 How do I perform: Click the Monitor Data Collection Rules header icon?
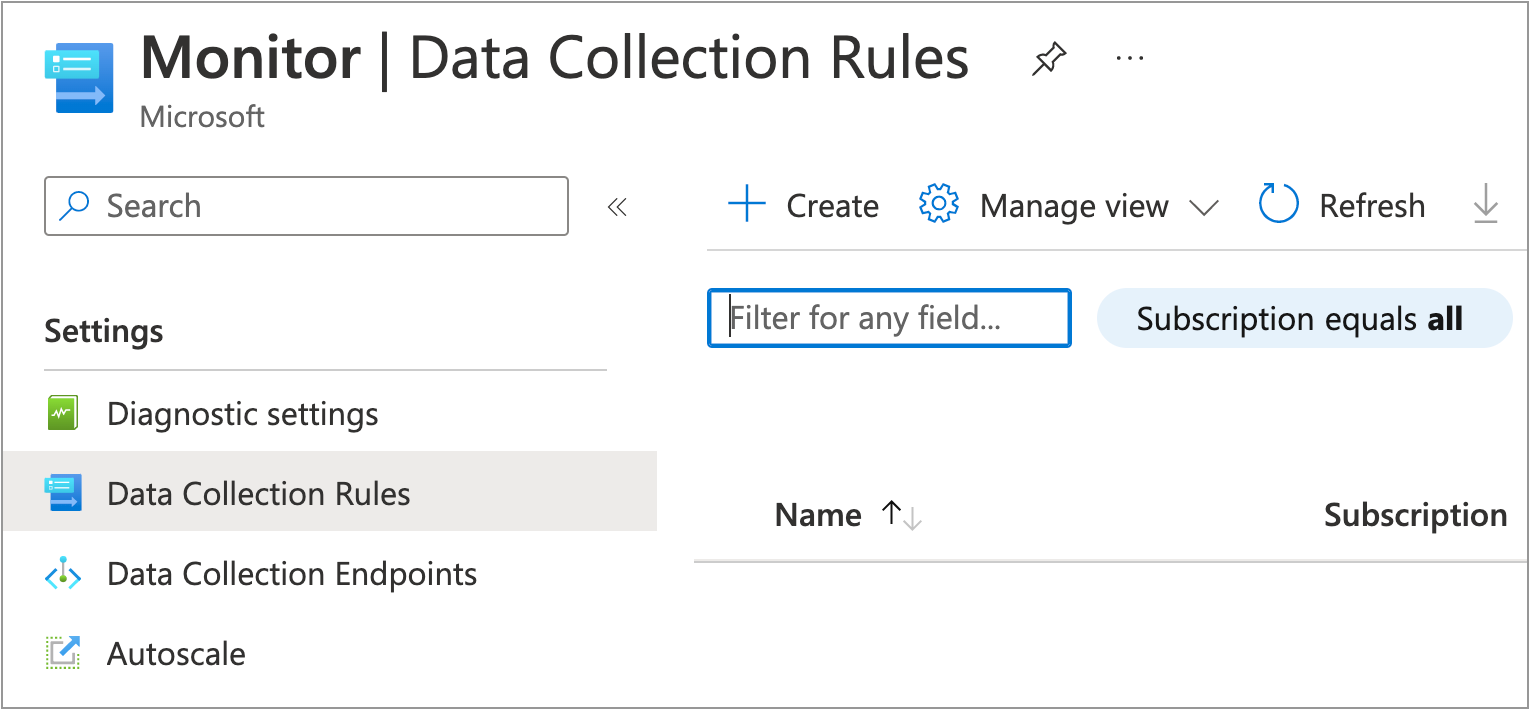79,78
